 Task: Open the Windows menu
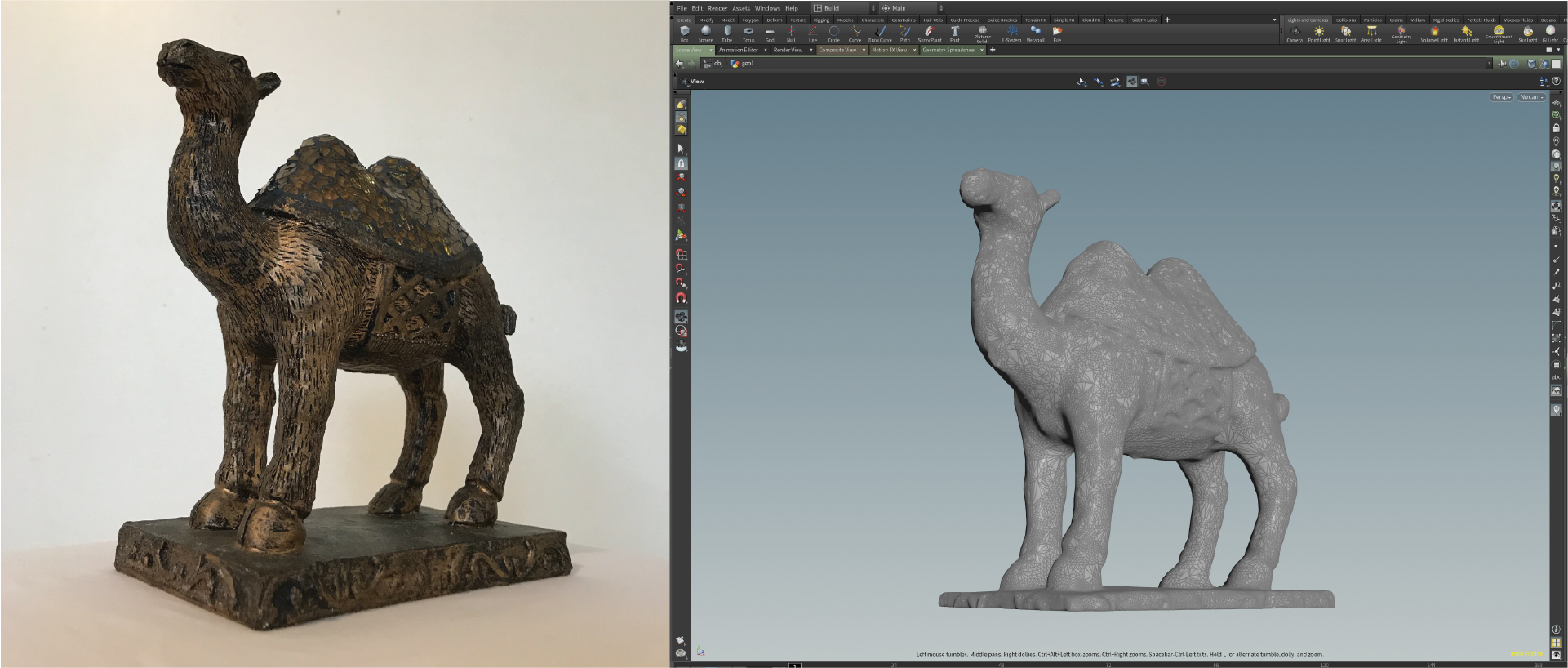coord(767,8)
